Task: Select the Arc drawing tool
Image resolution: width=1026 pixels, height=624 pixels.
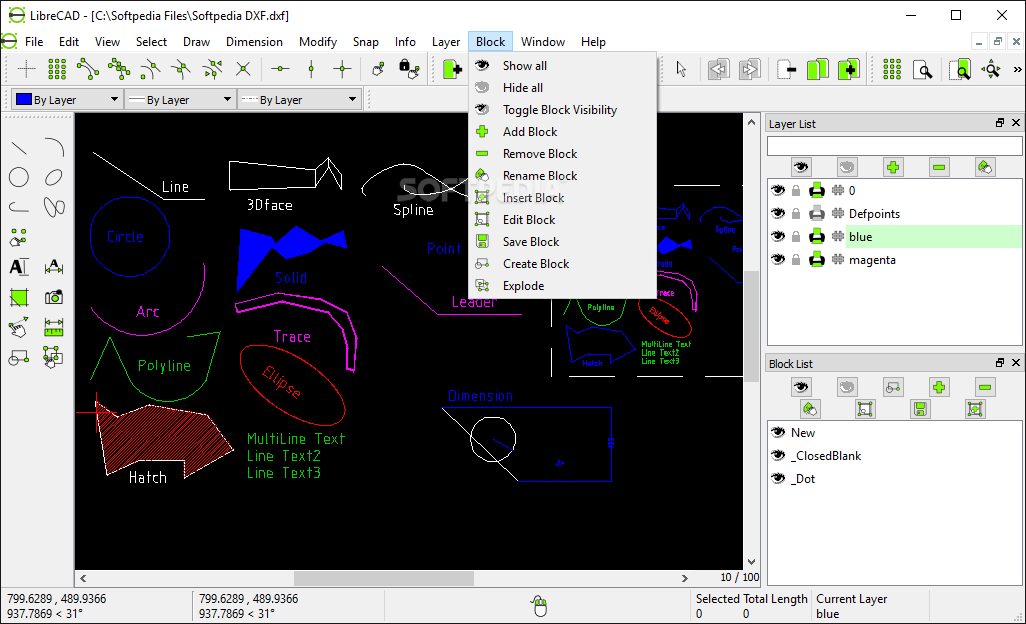Action: pyautogui.click(x=54, y=147)
